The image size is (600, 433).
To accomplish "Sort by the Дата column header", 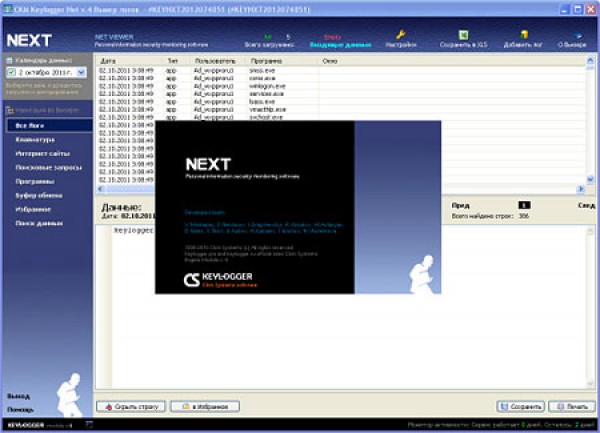I will pos(129,61).
